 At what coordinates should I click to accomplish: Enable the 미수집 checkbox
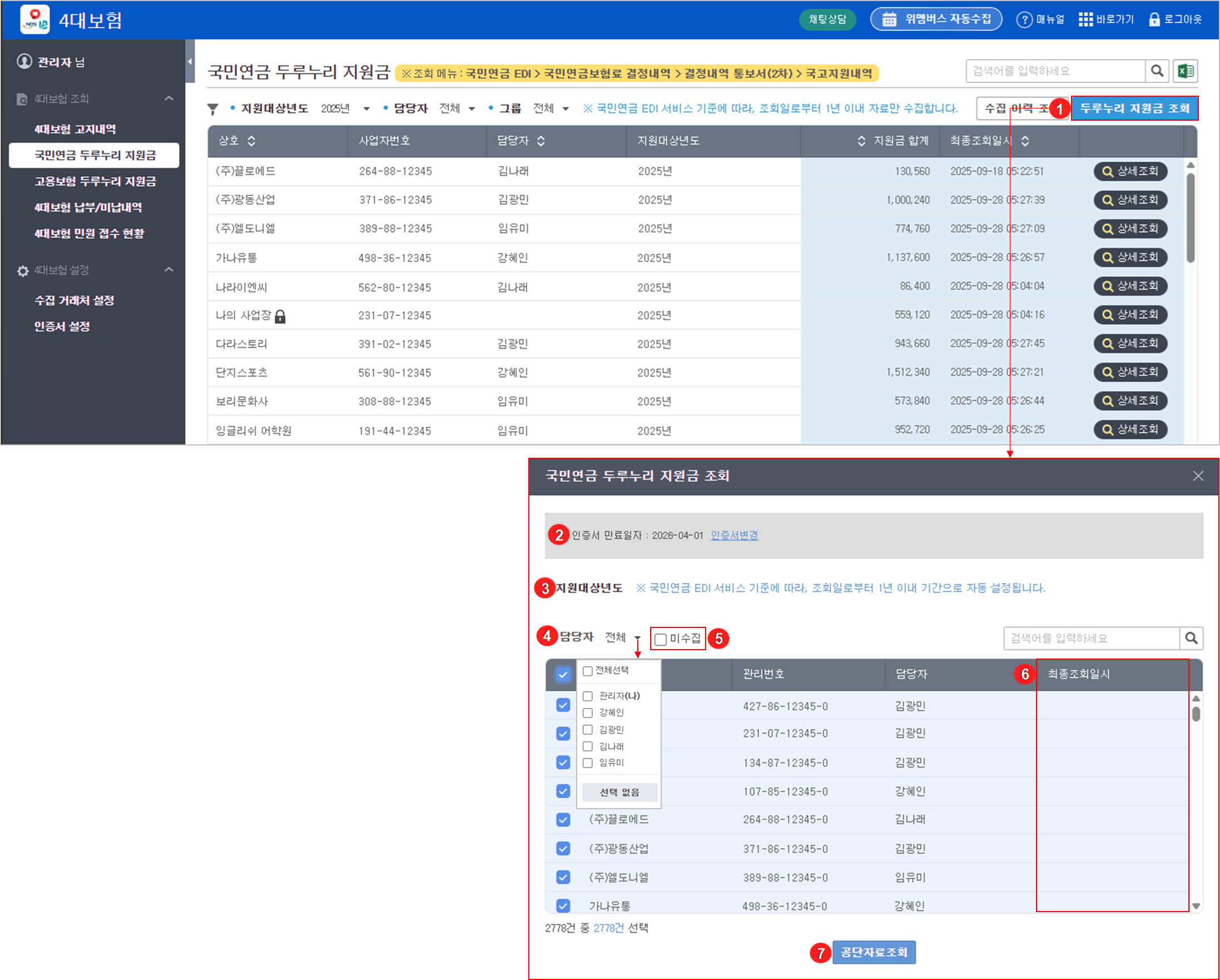[x=661, y=640]
